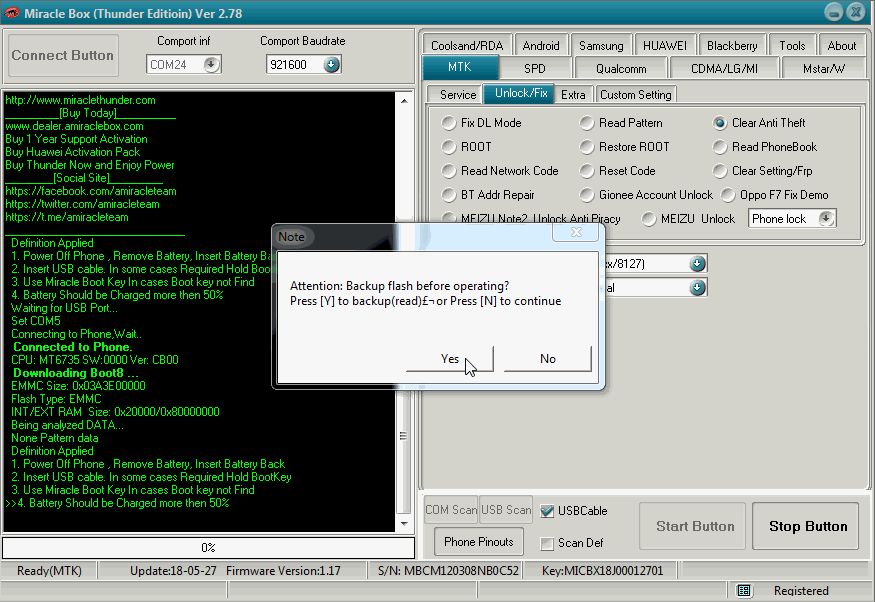Click 'CPU: MT6735' log line
Screen dimensions: 875x602
(95, 360)
